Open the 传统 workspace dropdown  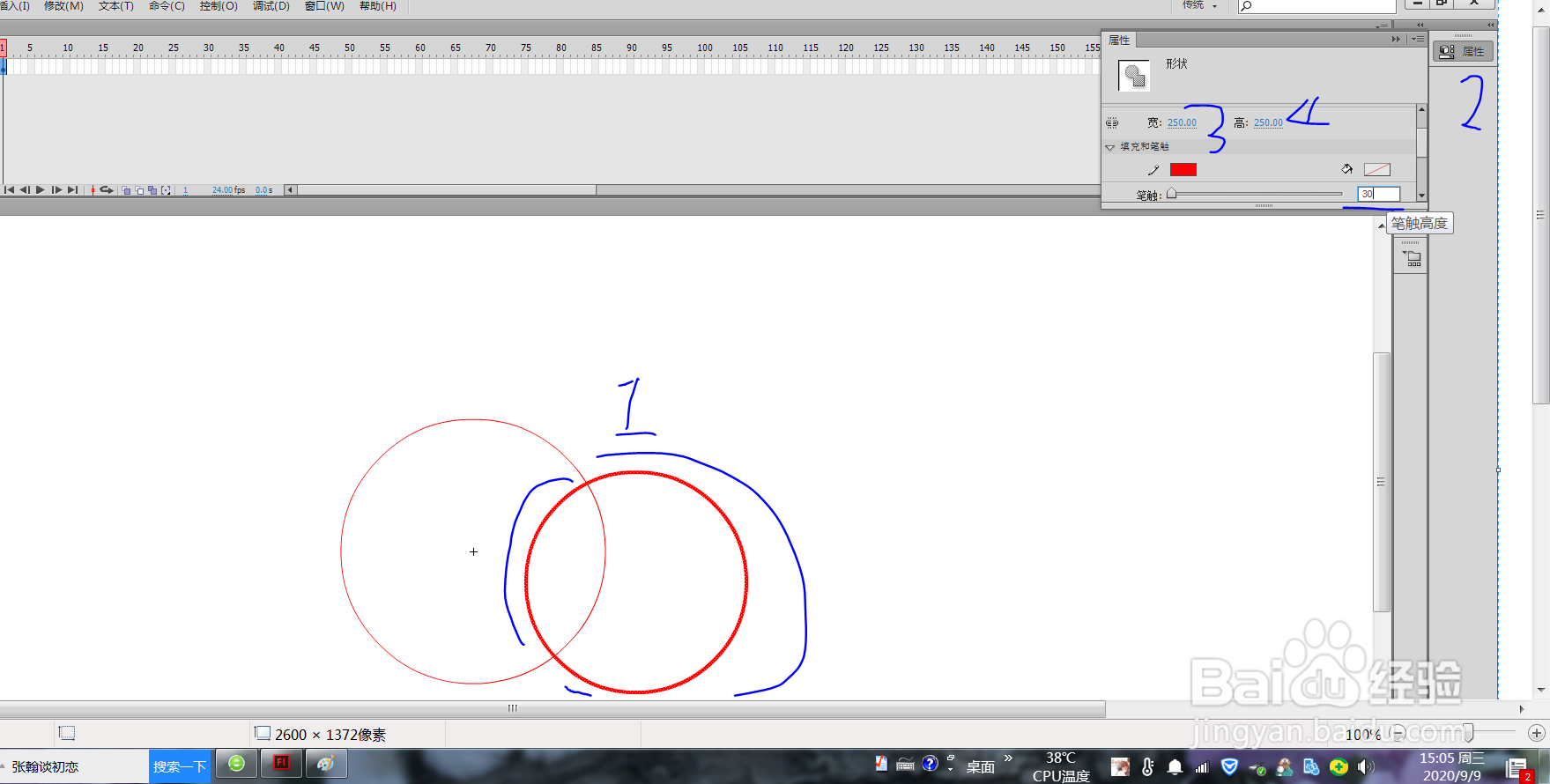tap(1200, 5)
